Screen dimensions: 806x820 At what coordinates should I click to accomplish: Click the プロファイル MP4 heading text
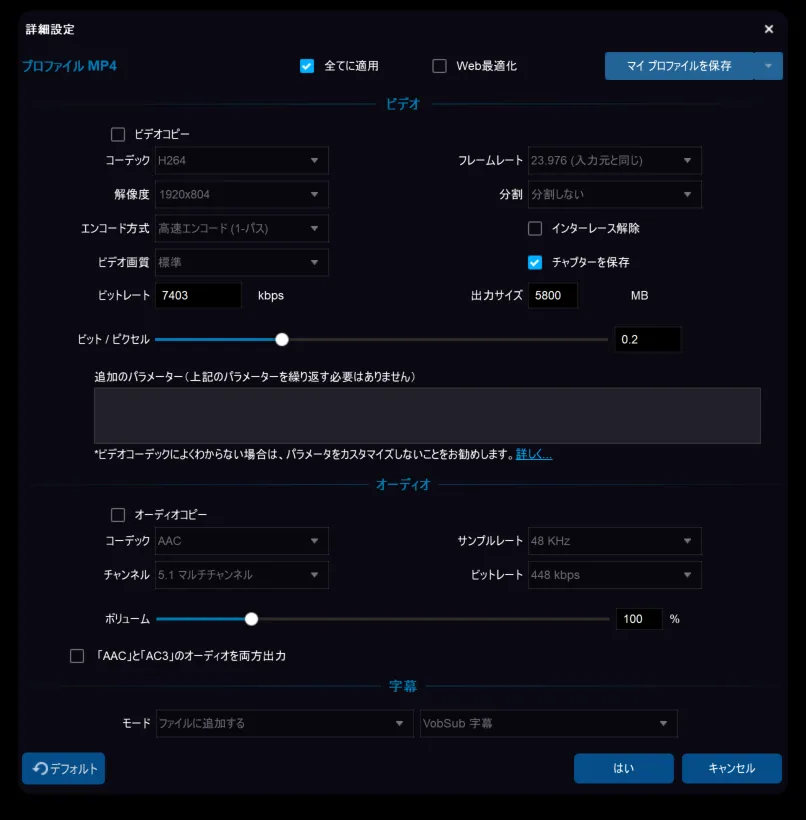69,66
